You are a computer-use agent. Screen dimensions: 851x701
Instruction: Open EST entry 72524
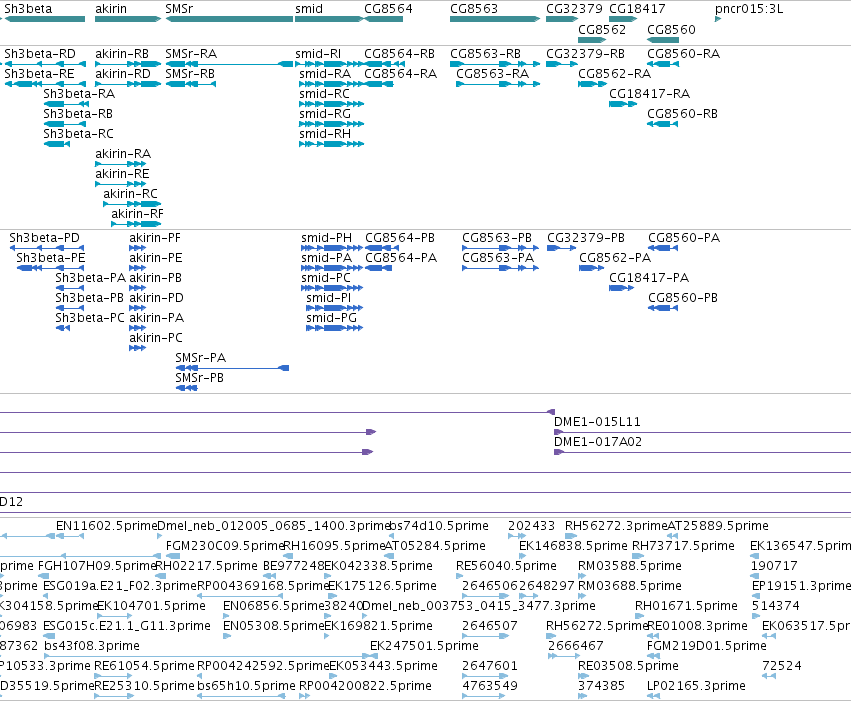tap(782, 666)
